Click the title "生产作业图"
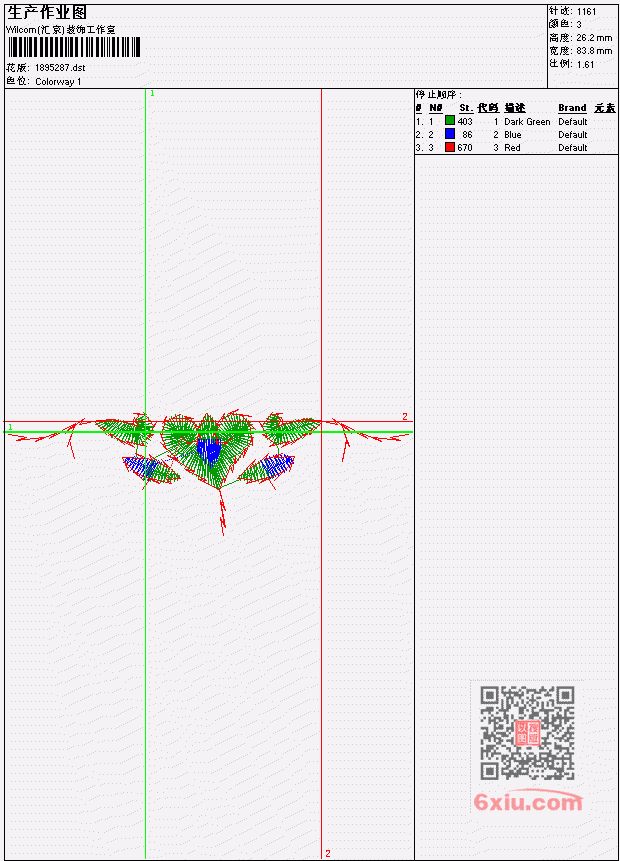 [x=47, y=13]
